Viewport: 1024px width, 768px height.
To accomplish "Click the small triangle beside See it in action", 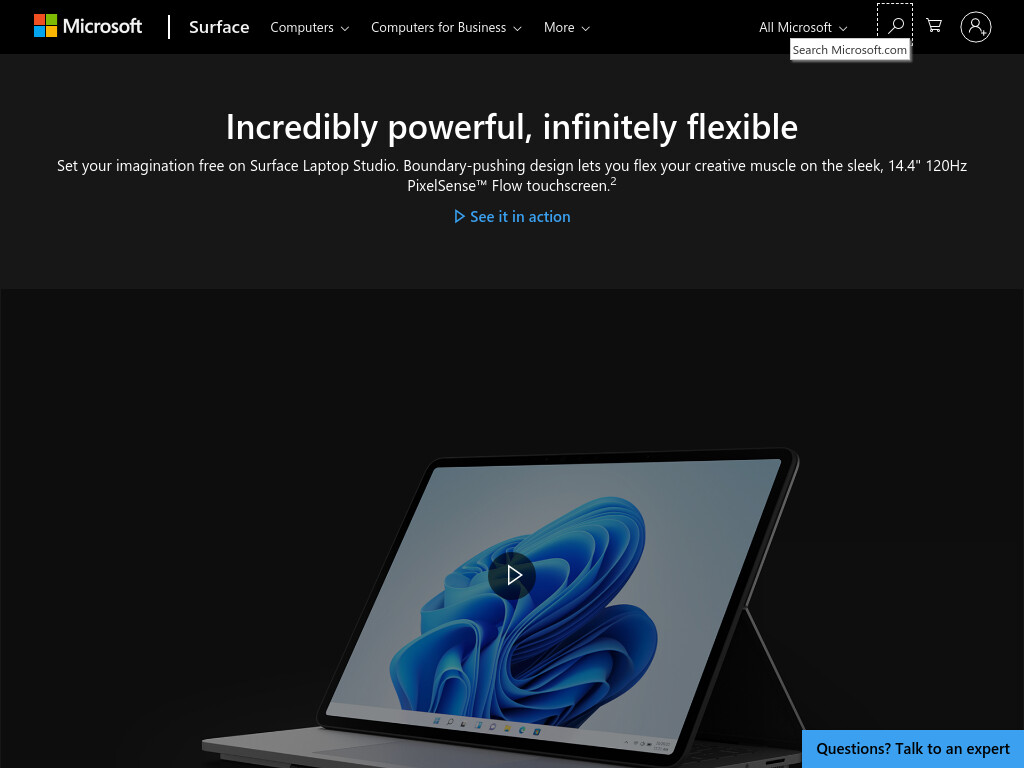I will click(459, 216).
